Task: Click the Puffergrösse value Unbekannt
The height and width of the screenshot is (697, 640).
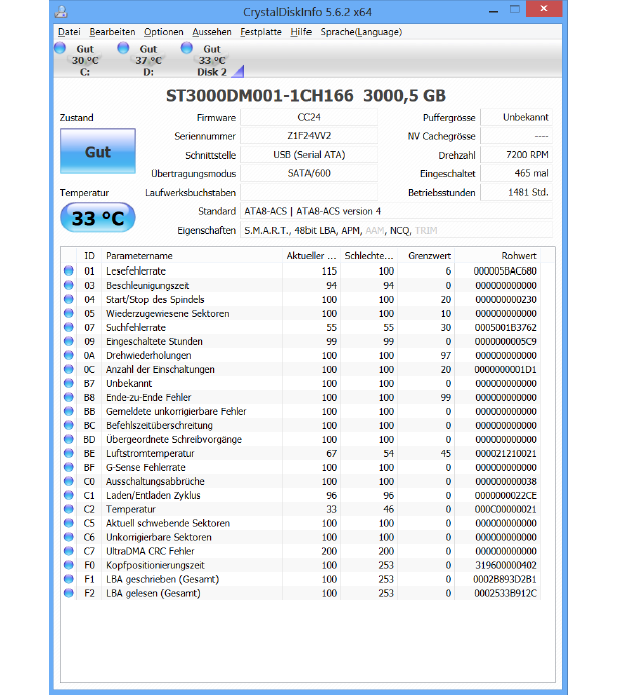Action: tap(516, 117)
